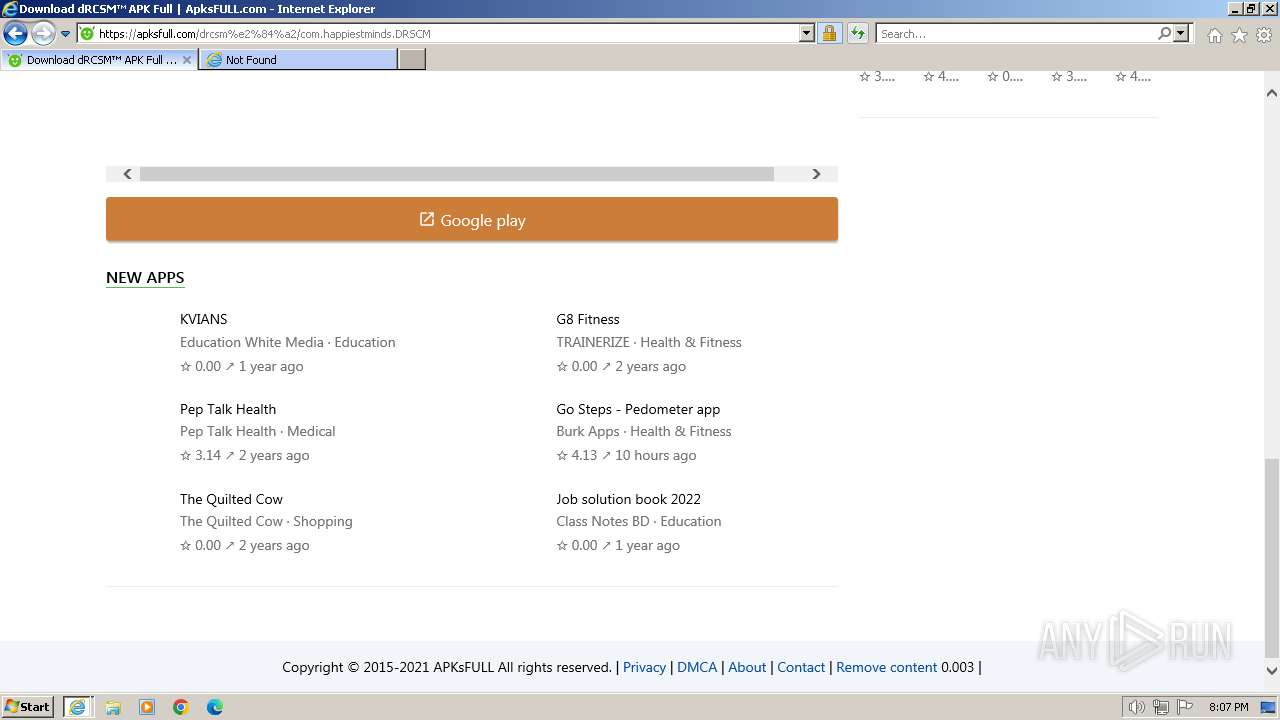Open Job solution book 2022 app

(x=628, y=499)
